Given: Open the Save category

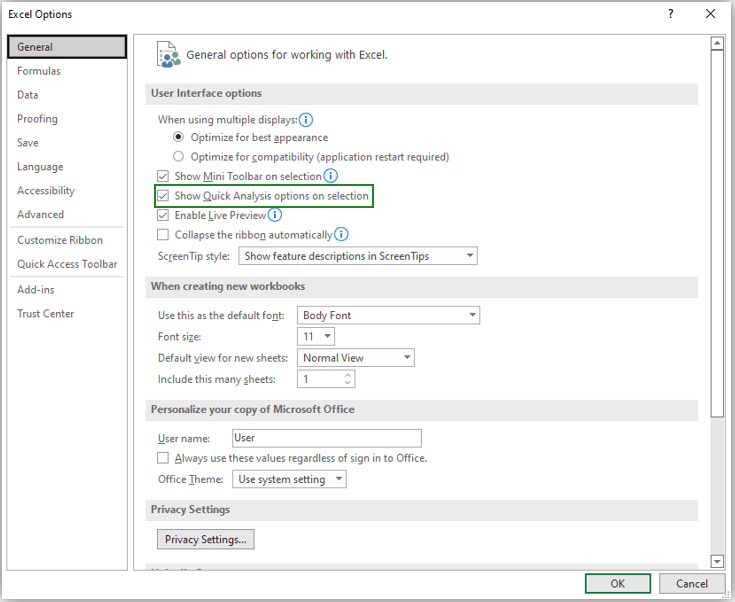Looking at the screenshot, I should click(x=67, y=143).
